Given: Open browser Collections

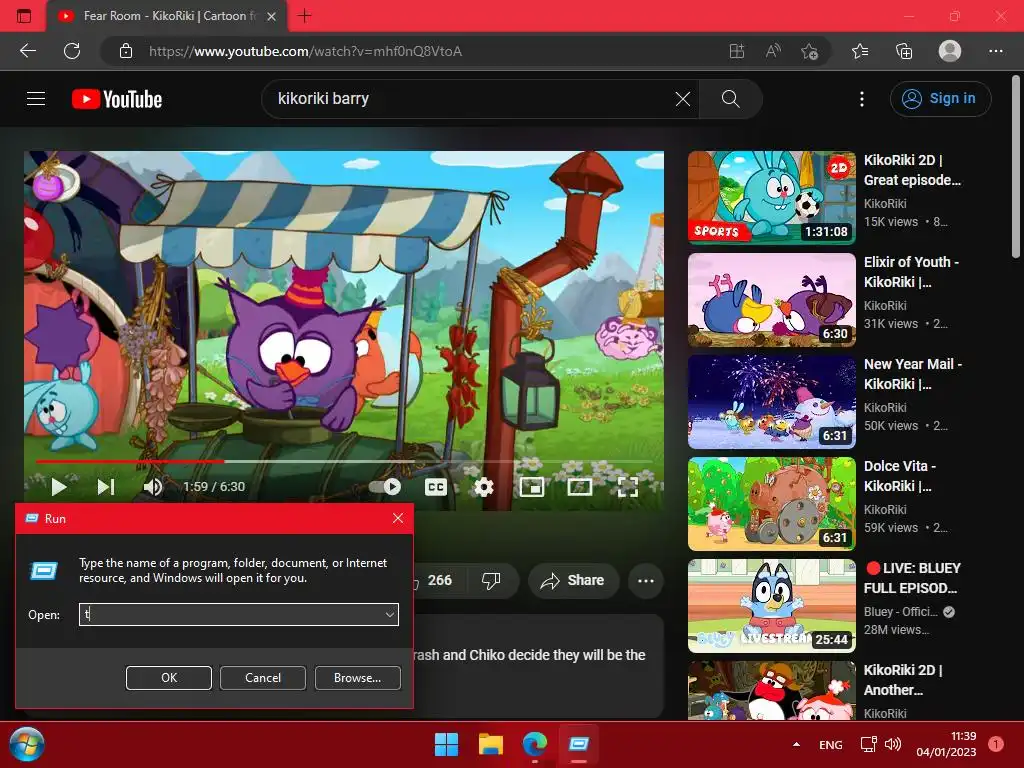Looking at the screenshot, I should click(x=904, y=51).
